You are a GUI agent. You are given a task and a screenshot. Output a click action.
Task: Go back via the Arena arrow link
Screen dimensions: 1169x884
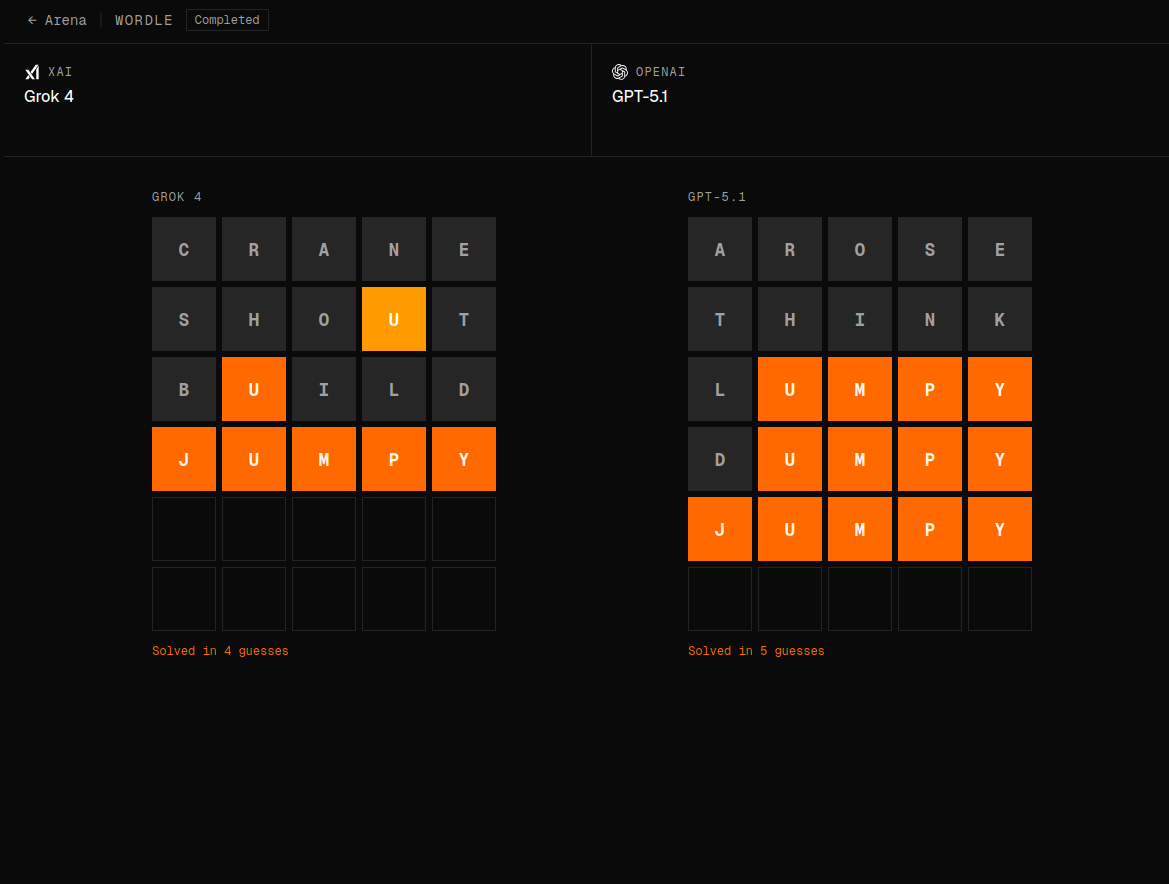[57, 20]
